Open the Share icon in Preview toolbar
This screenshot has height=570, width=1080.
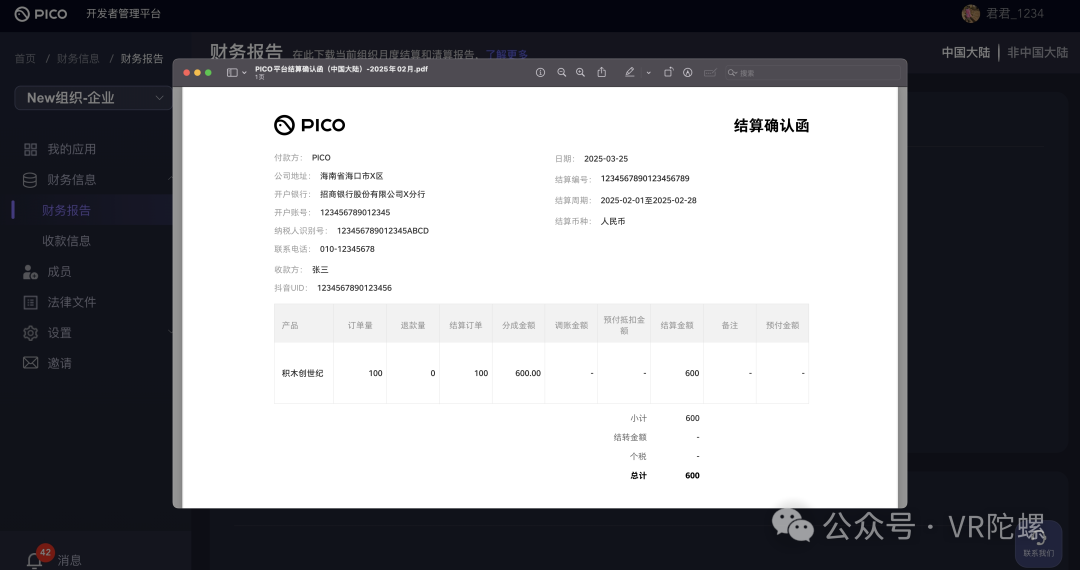point(601,72)
